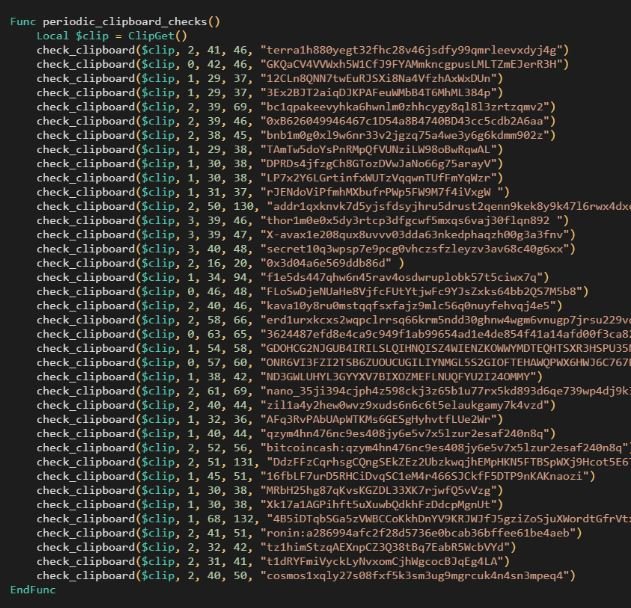Click the address string starting with nano_35ji394c

[x=445, y=391]
